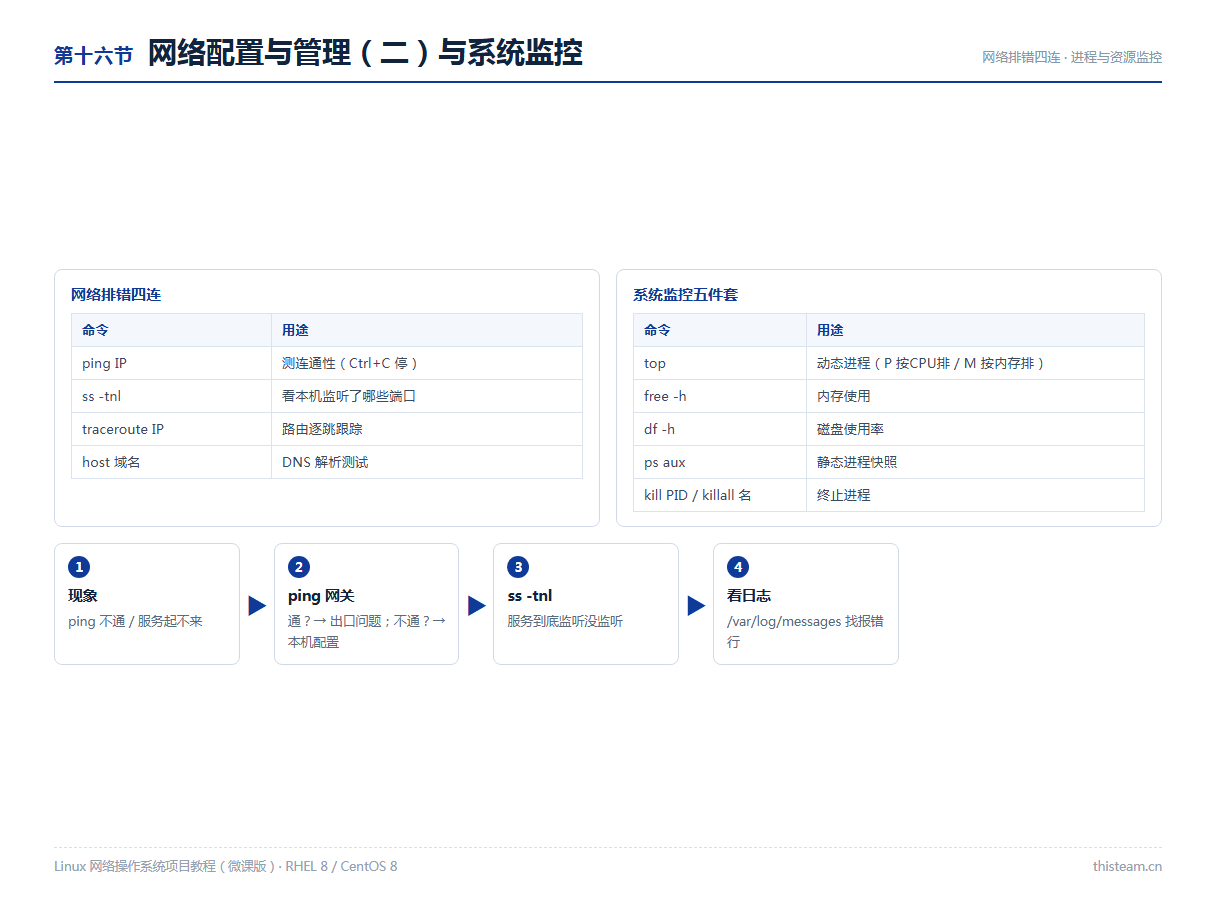Click the 内存使用 cell

pyautogui.click(x=975, y=396)
